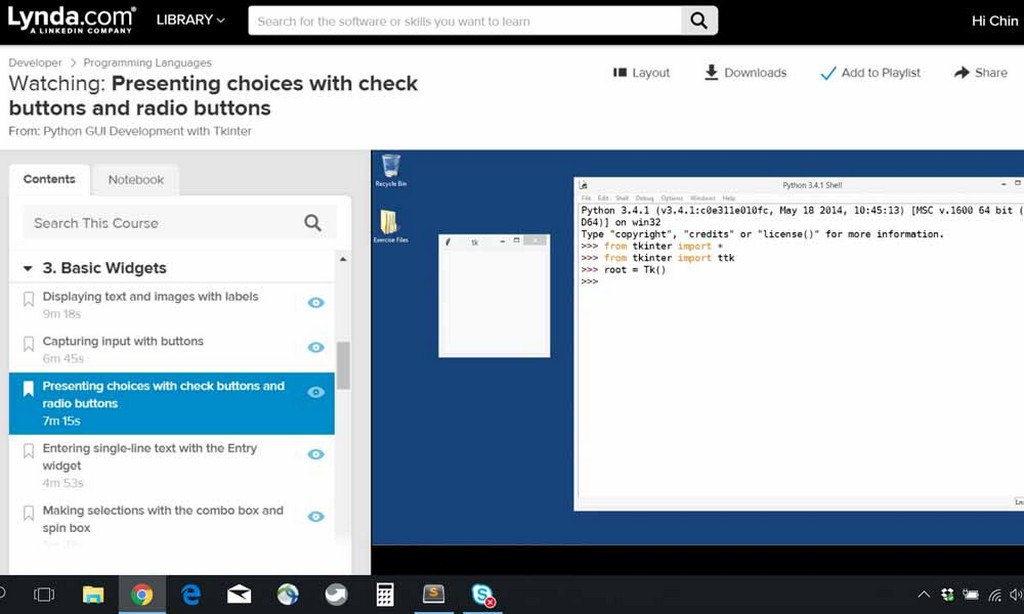
Task: Open the Layout options
Action: click(641, 73)
